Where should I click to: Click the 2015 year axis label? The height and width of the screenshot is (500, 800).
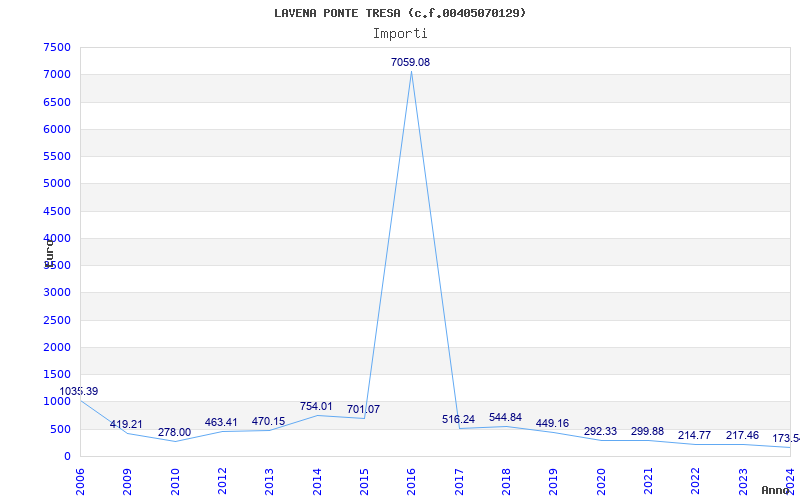364,481
